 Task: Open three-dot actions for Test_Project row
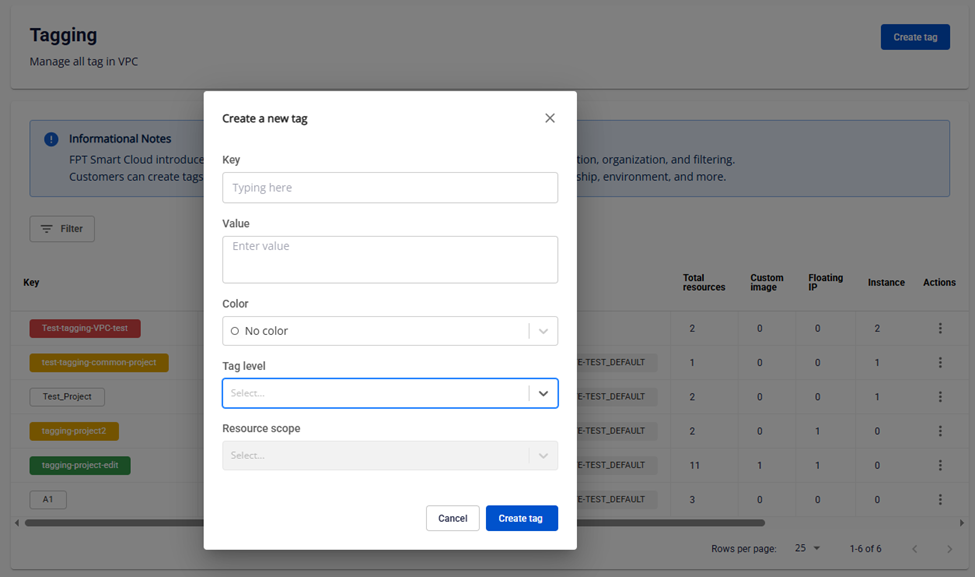939,396
